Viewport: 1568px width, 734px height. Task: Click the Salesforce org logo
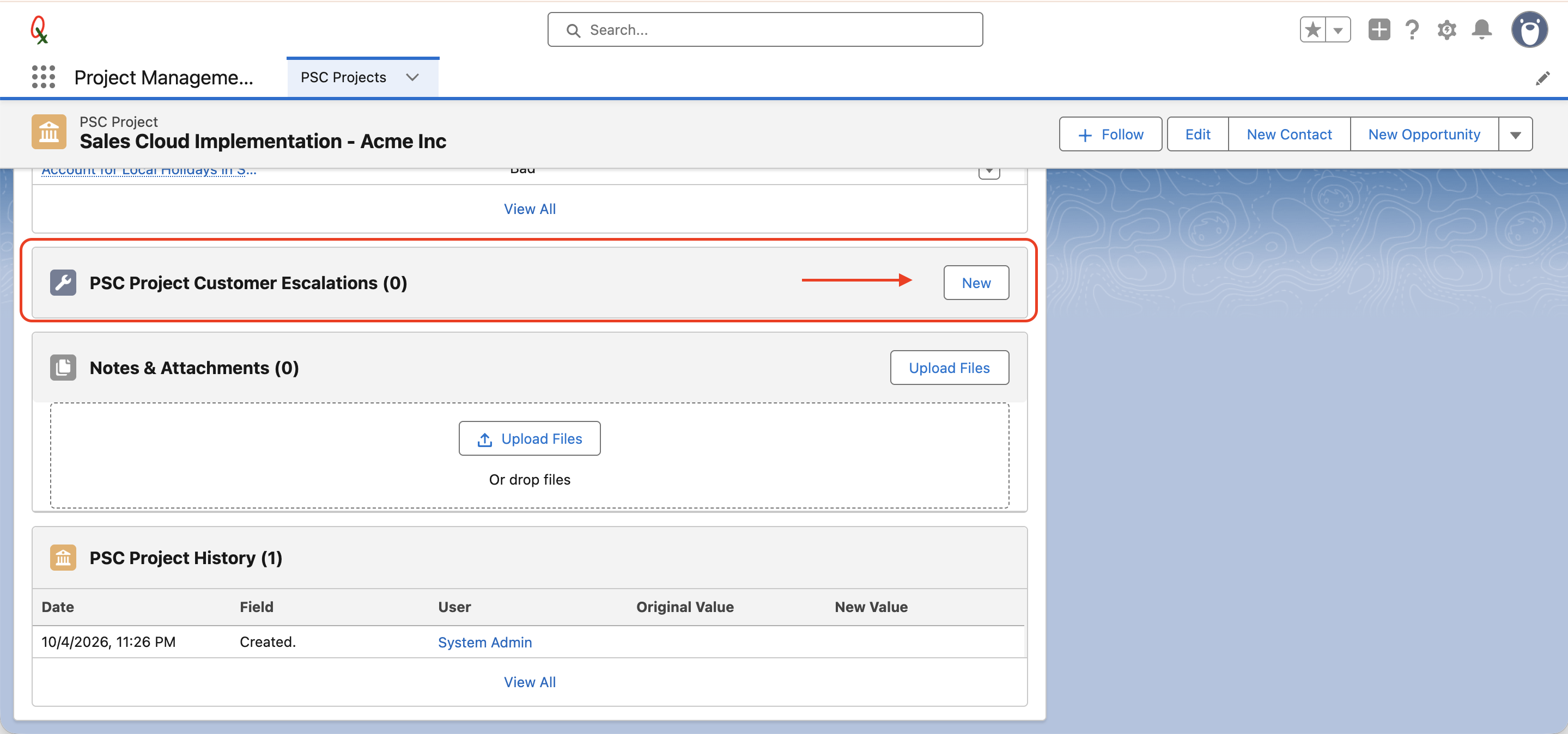click(x=40, y=29)
